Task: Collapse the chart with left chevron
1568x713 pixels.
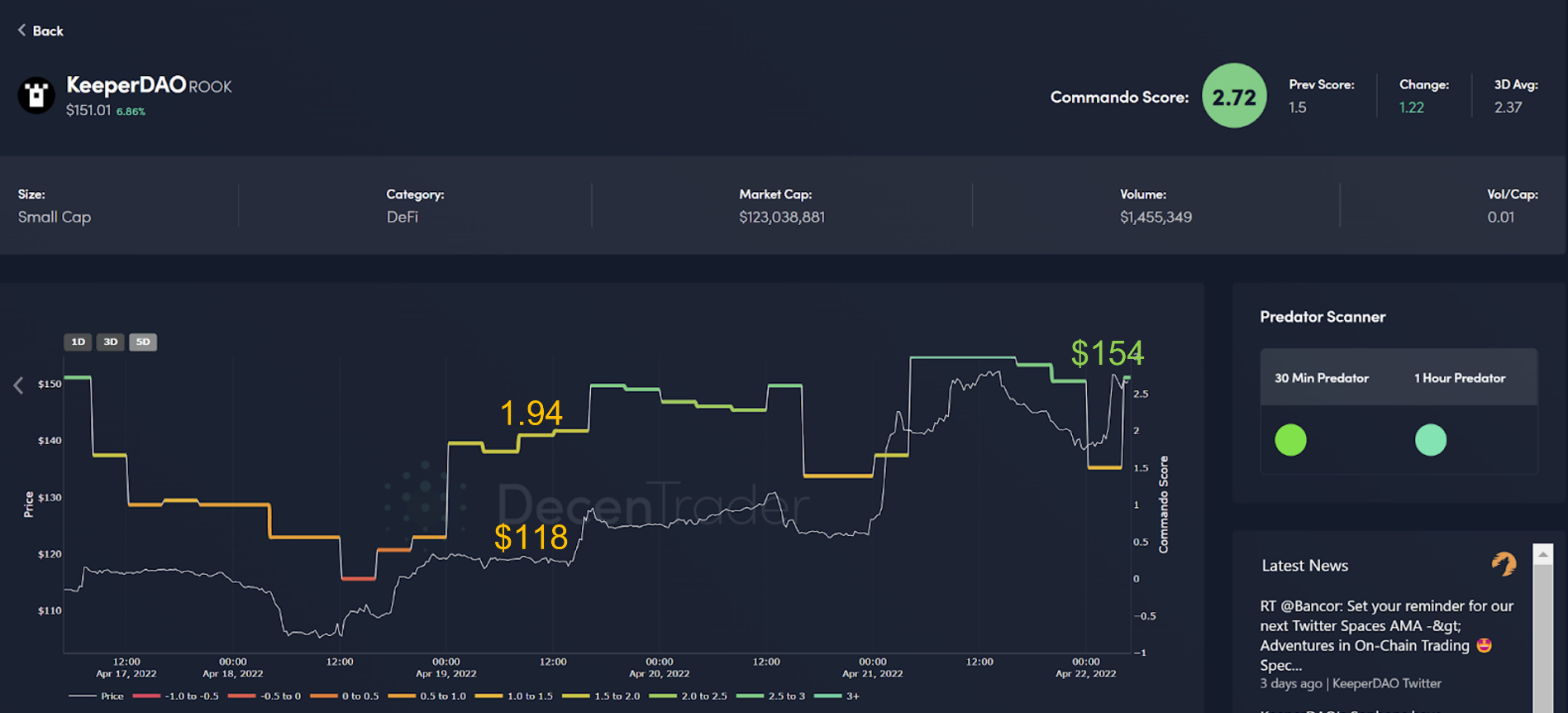Action: click(x=18, y=385)
